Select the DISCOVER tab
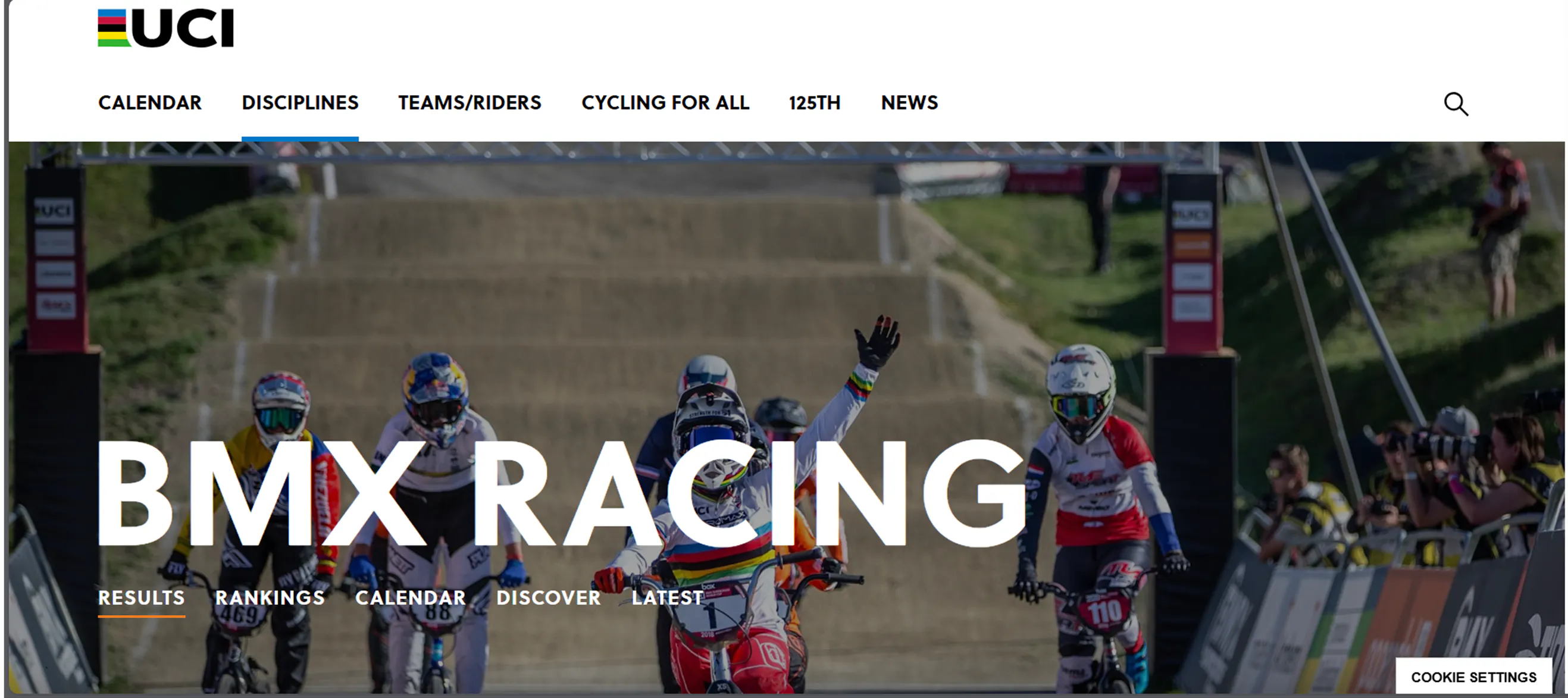 click(x=549, y=597)
